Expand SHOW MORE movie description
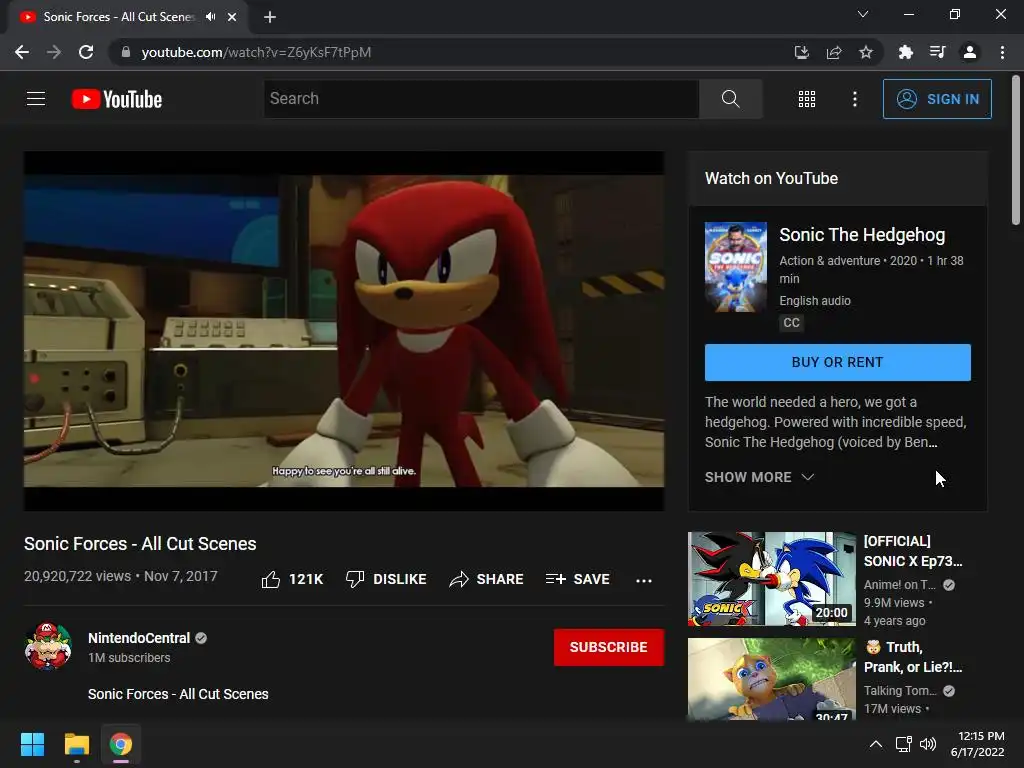 pyautogui.click(x=759, y=477)
